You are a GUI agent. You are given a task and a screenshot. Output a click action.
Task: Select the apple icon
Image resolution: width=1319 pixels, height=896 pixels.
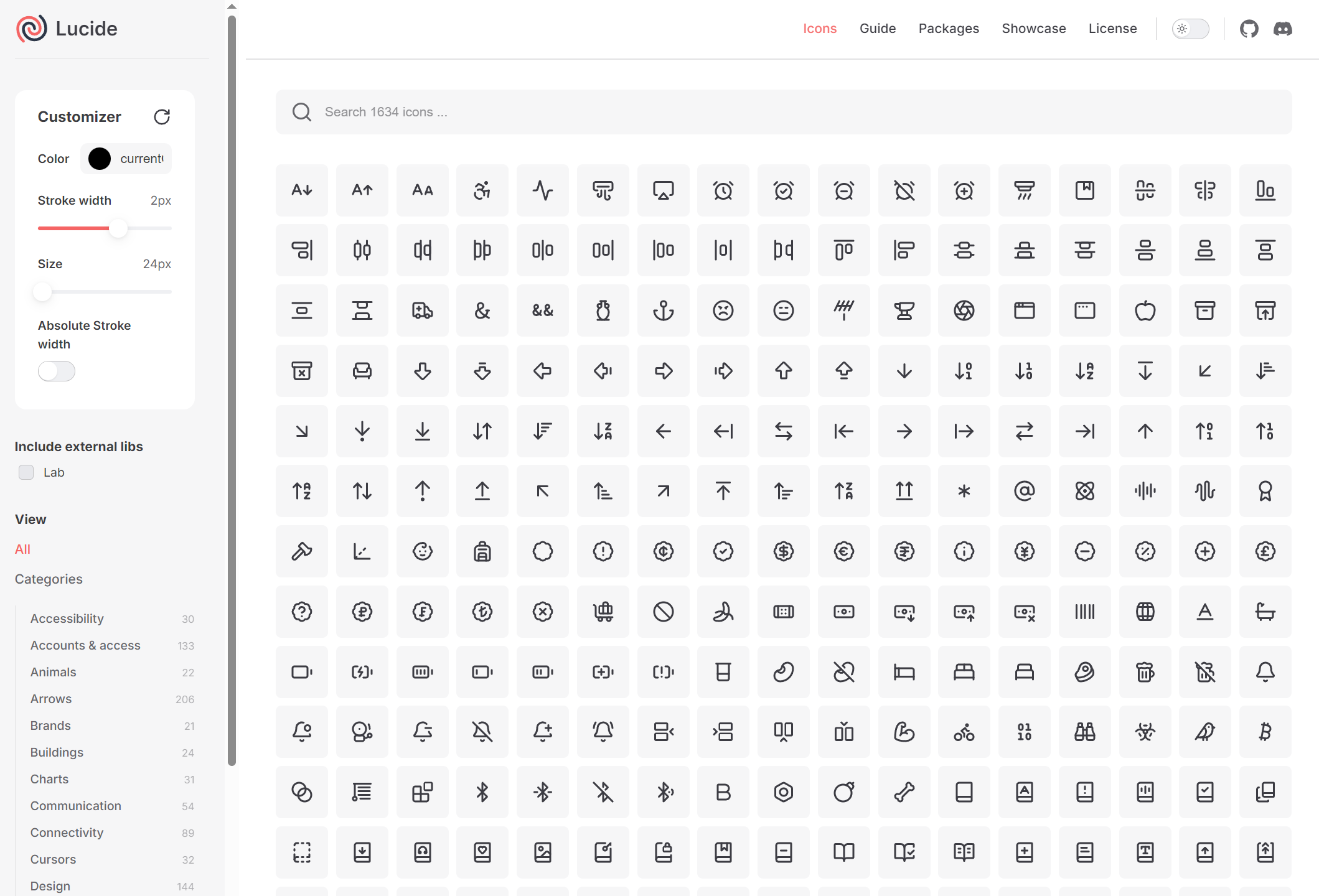1145,310
